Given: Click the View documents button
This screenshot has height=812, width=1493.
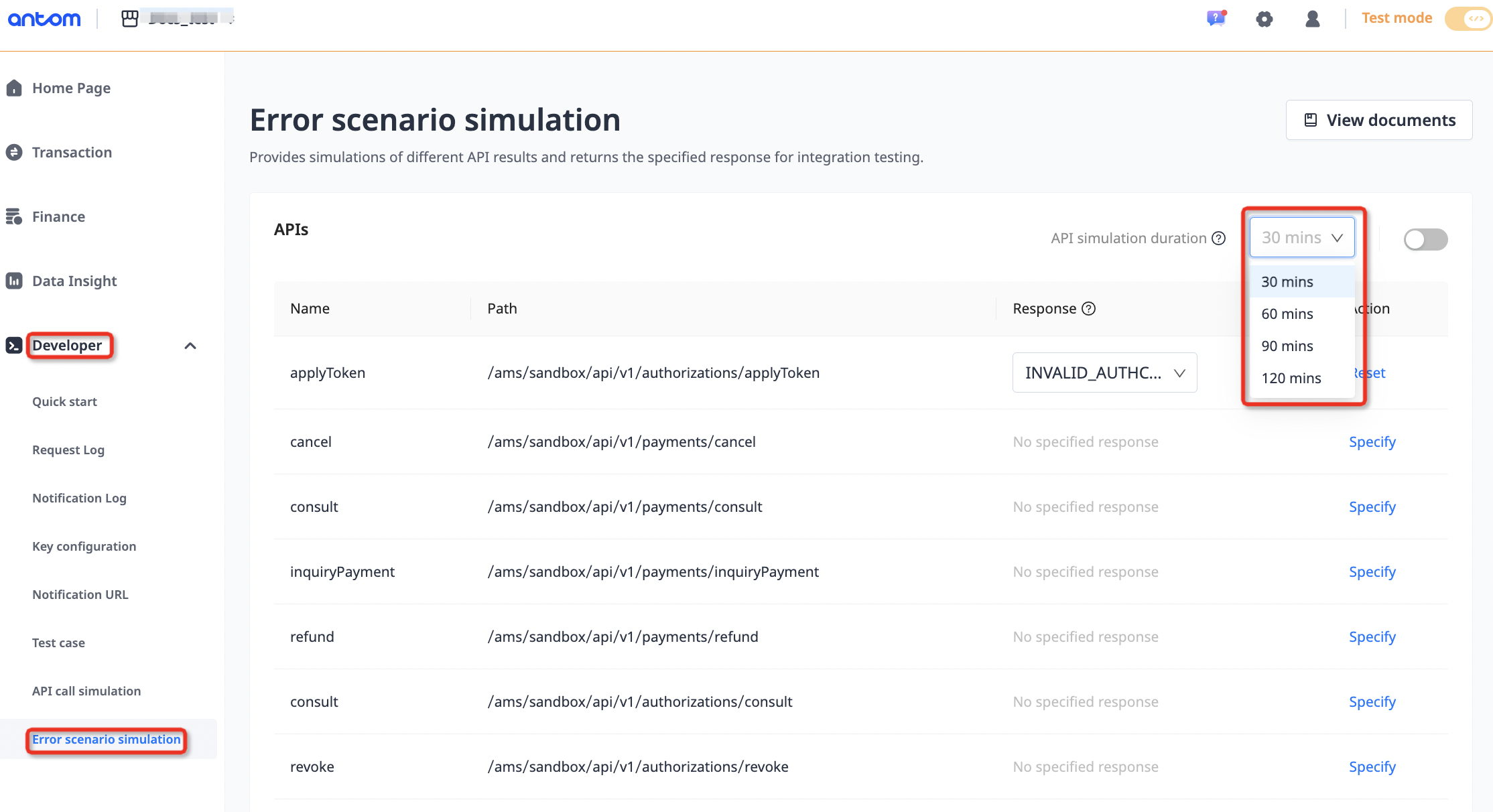Looking at the screenshot, I should coord(1378,120).
